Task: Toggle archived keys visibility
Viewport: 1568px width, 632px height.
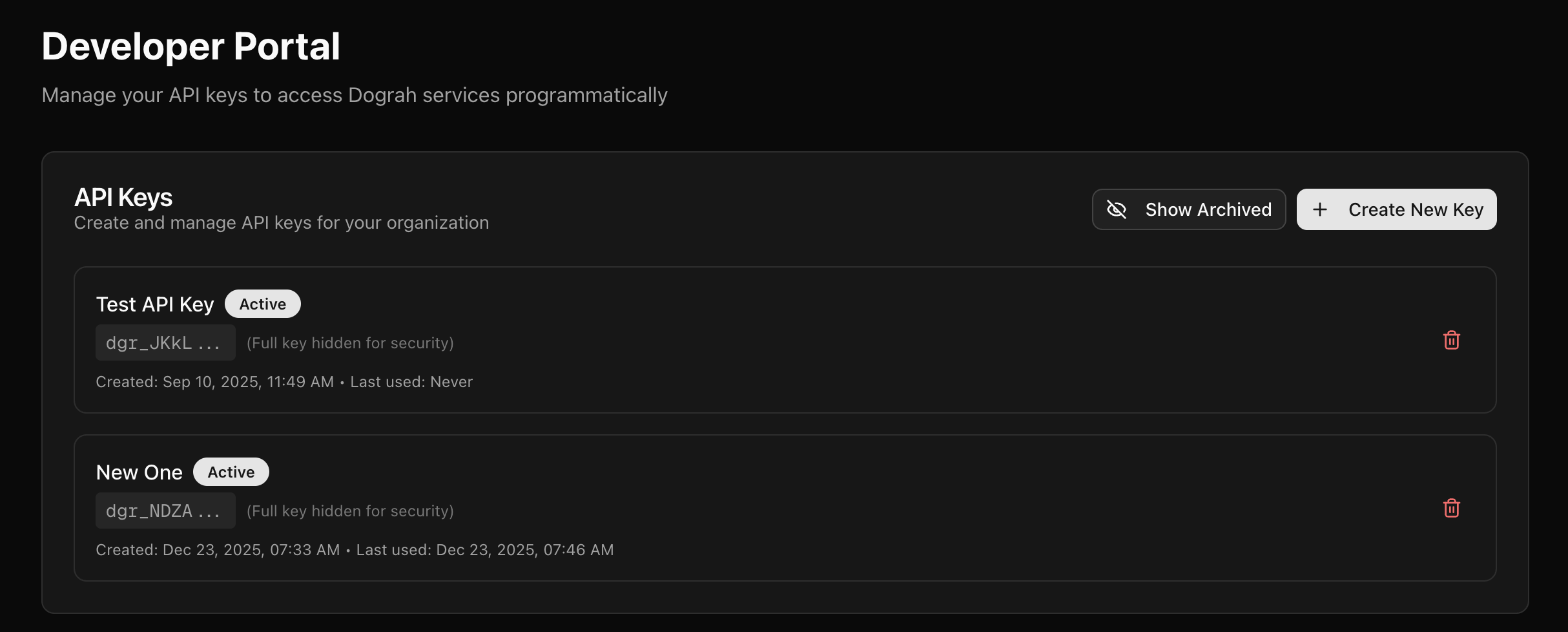Action: click(1188, 209)
